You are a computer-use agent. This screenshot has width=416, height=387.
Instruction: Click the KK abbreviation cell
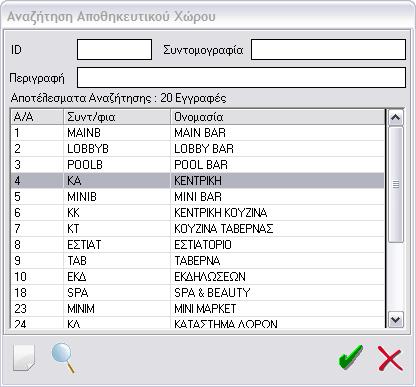[x=117, y=213]
